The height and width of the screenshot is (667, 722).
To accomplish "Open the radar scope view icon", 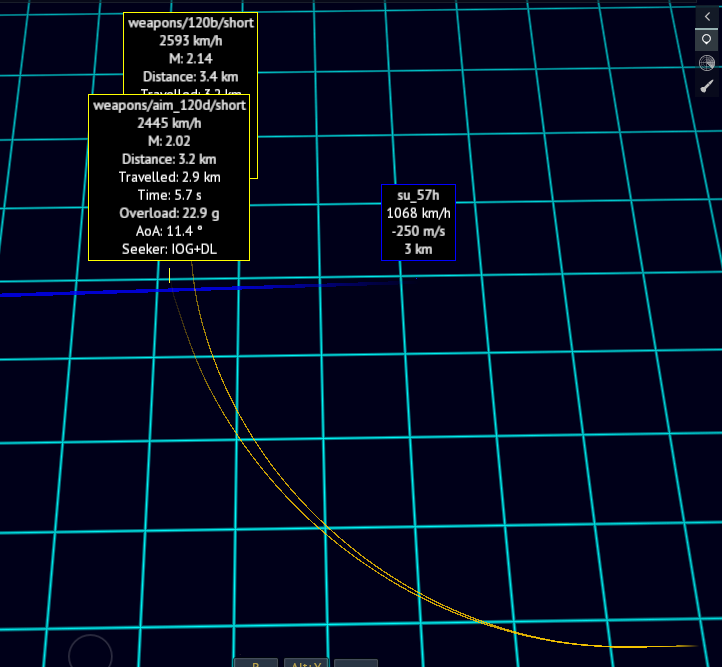I will (x=707, y=63).
